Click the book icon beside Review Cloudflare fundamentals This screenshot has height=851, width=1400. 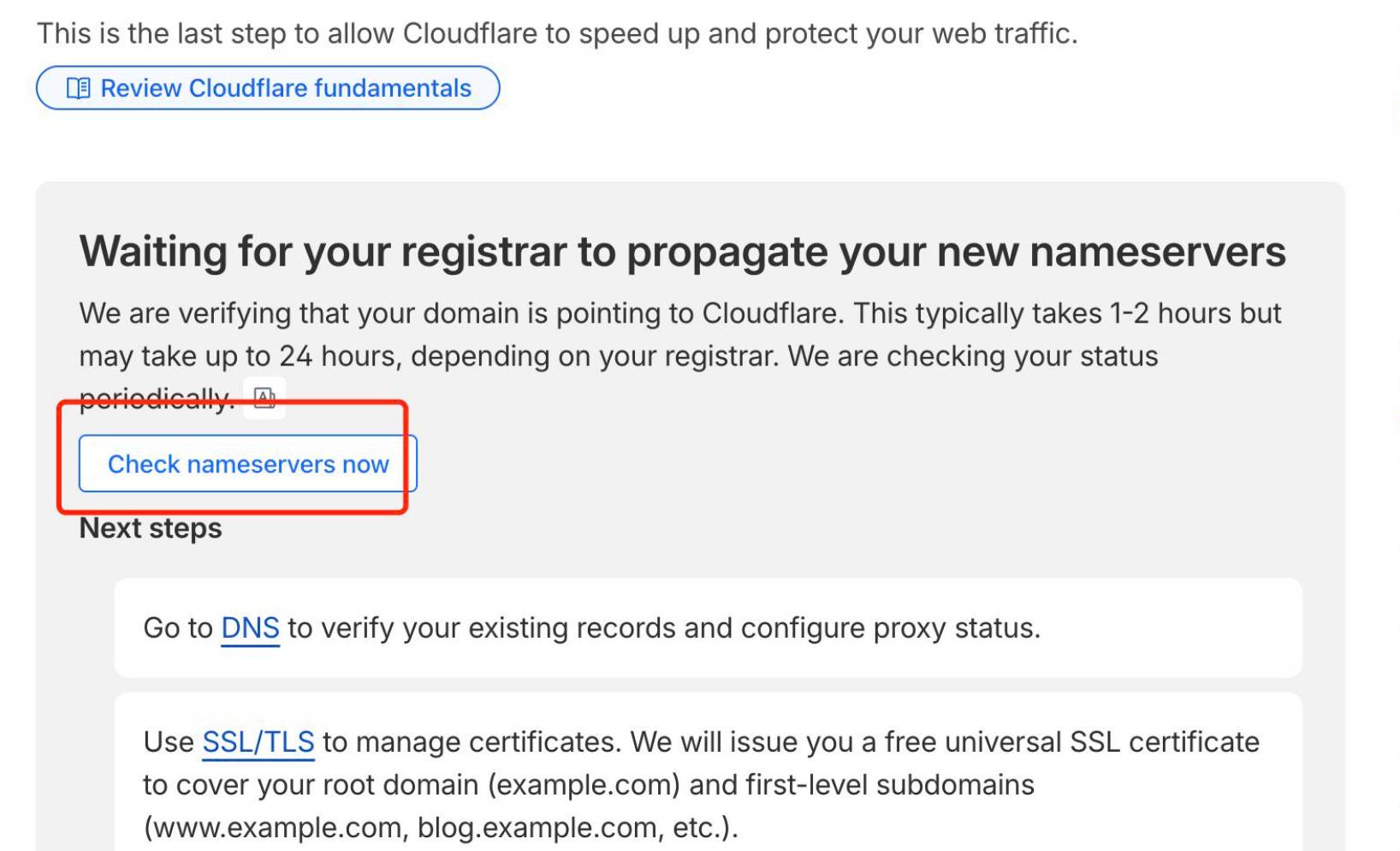click(79, 88)
